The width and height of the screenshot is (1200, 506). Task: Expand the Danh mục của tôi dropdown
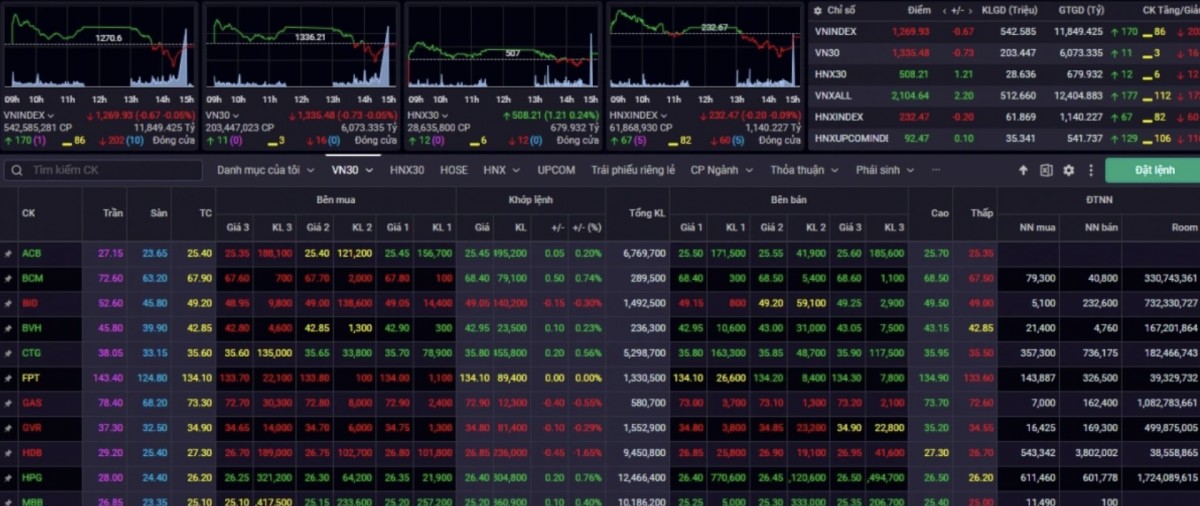[264, 170]
